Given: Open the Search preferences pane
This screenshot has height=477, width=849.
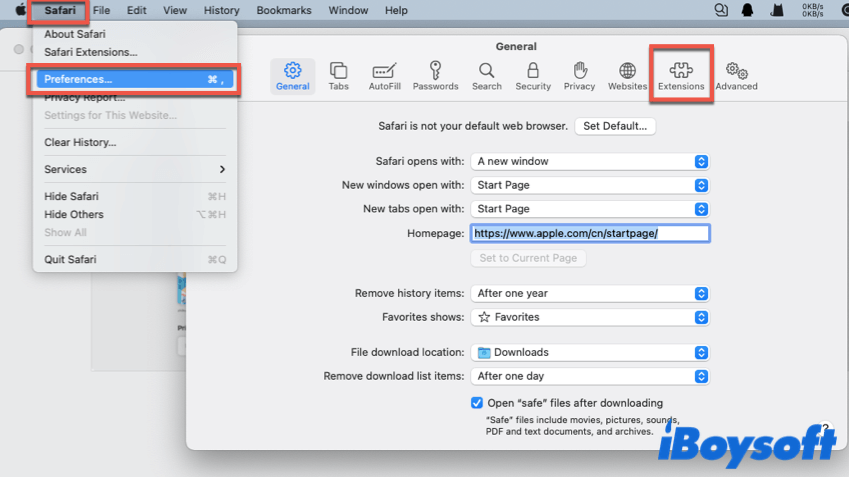Looking at the screenshot, I should point(487,76).
